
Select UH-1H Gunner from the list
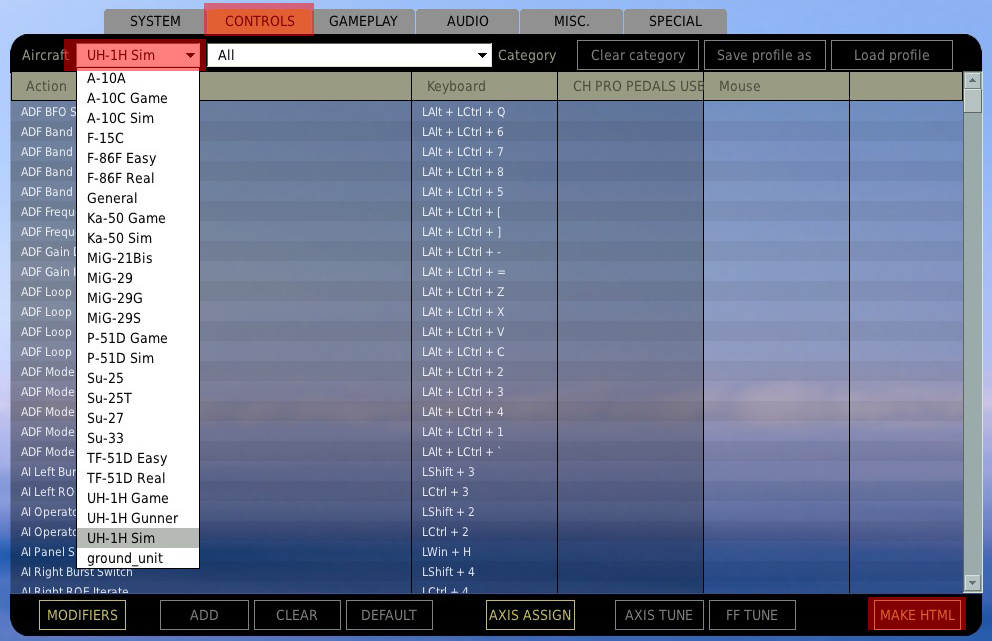click(132, 518)
